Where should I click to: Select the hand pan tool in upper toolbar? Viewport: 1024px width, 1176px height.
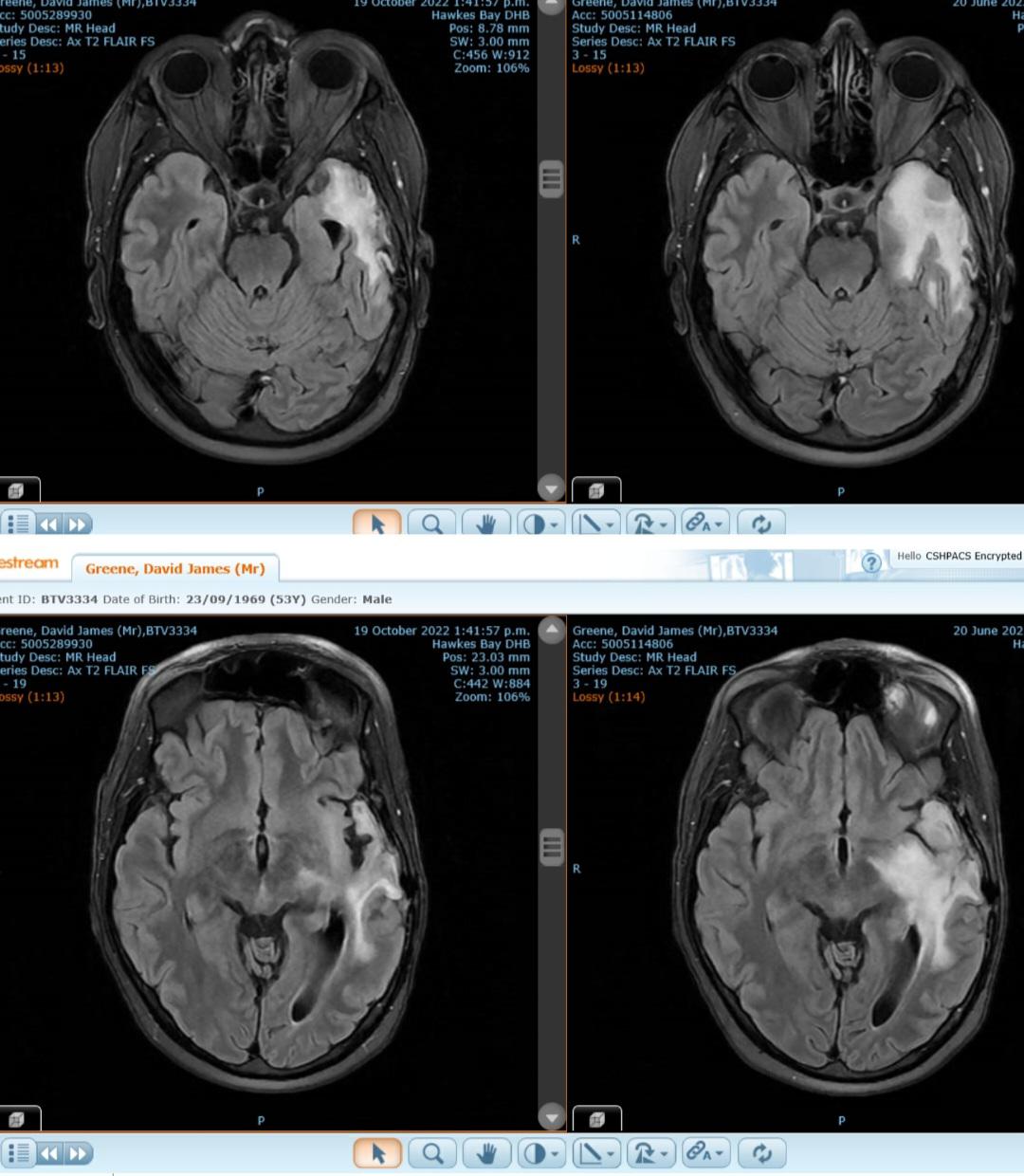point(485,524)
